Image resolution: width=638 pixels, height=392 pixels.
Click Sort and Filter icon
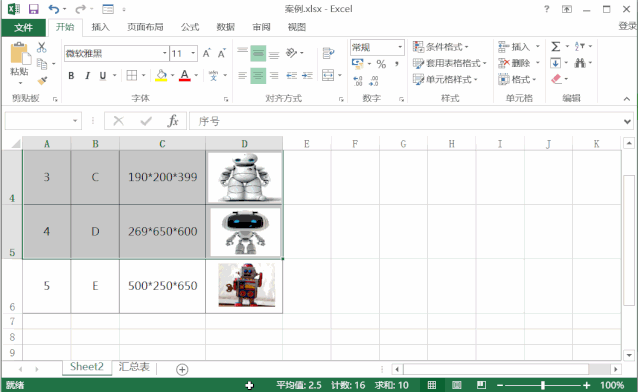tap(580, 46)
